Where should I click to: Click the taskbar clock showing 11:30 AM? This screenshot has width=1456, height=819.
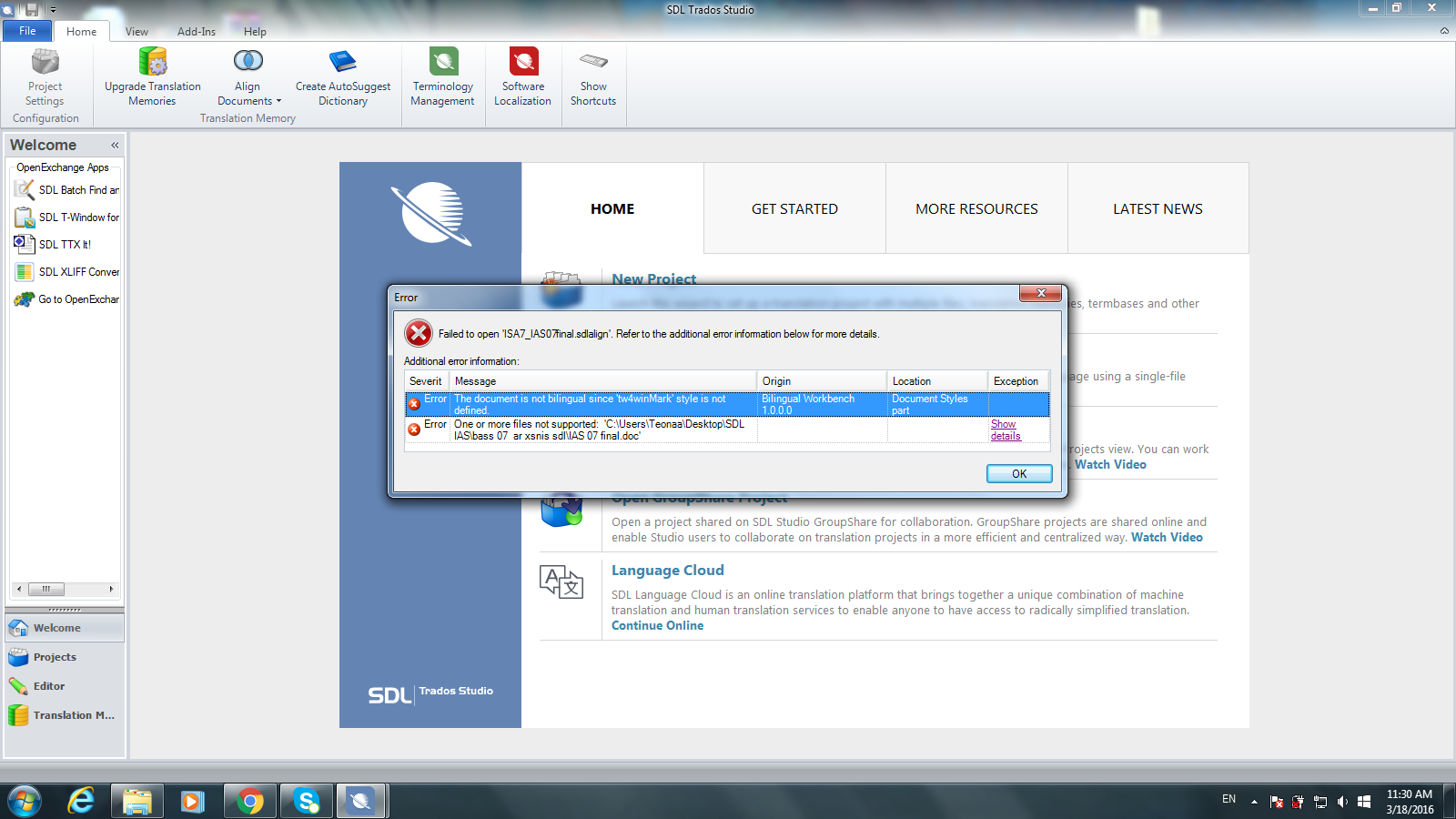pos(1410,802)
